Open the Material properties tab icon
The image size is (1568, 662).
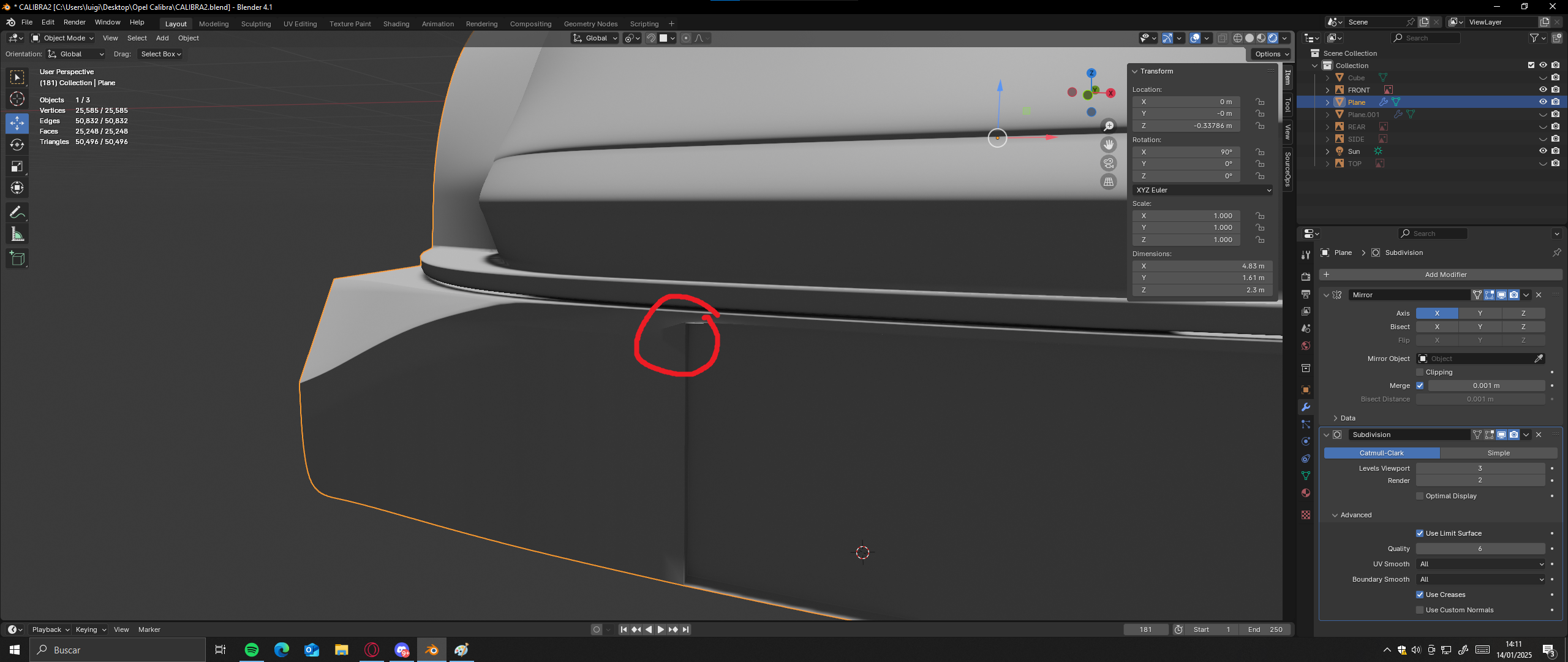point(1306,493)
